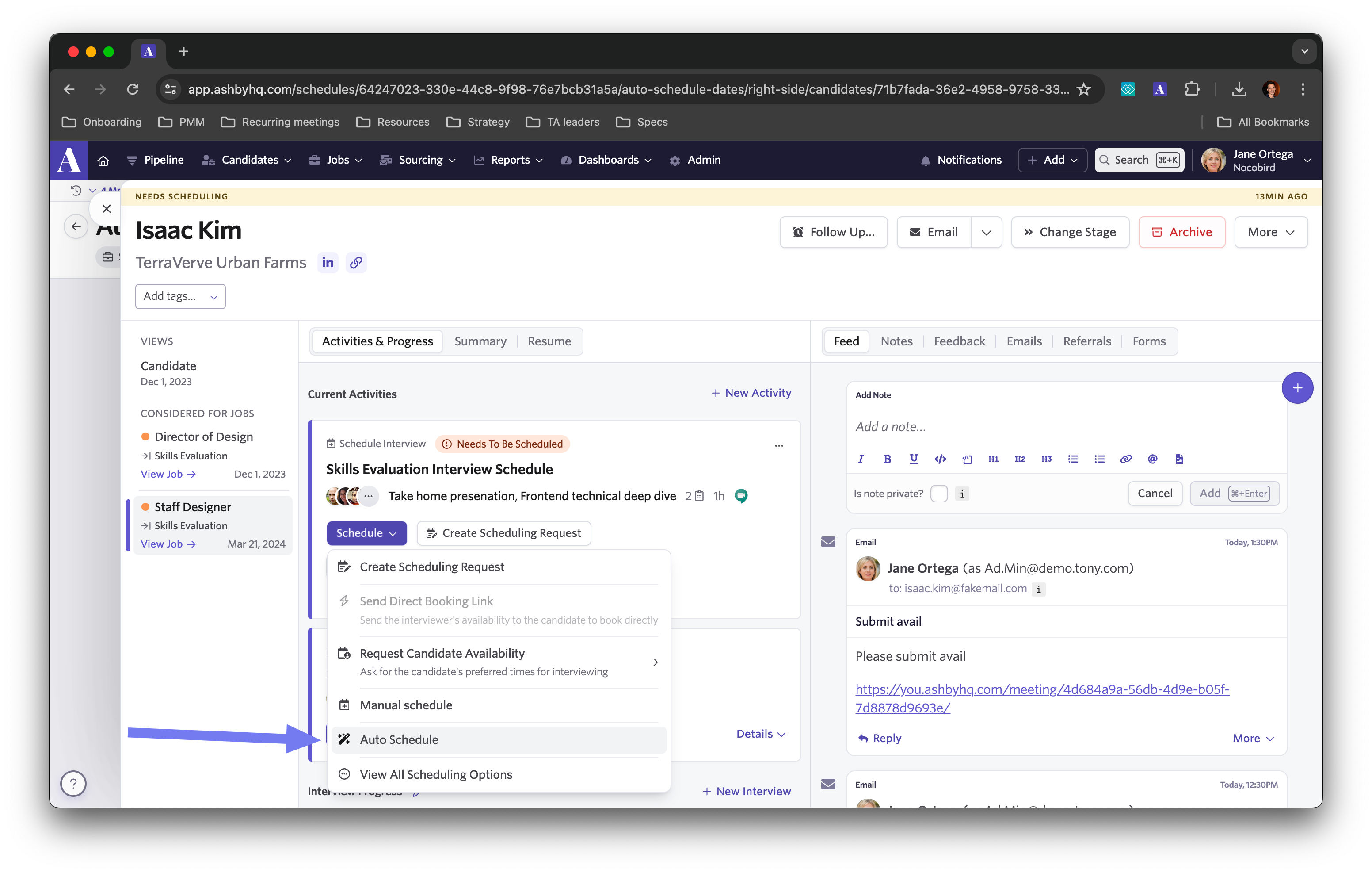Switch to the Resume tab
This screenshot has height=873, width=1372.
point(549,341)
